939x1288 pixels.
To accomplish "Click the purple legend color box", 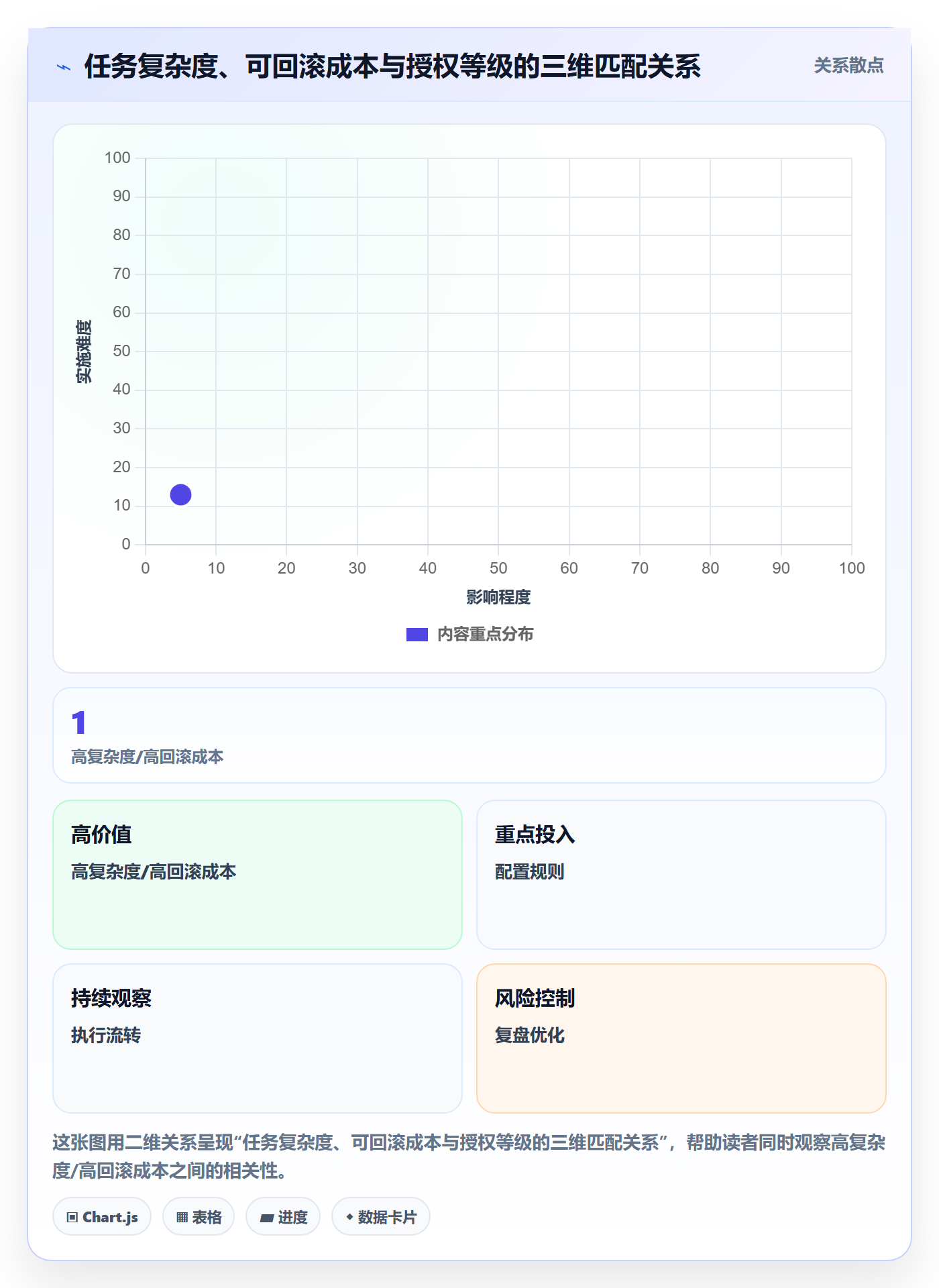I will 417,635.
